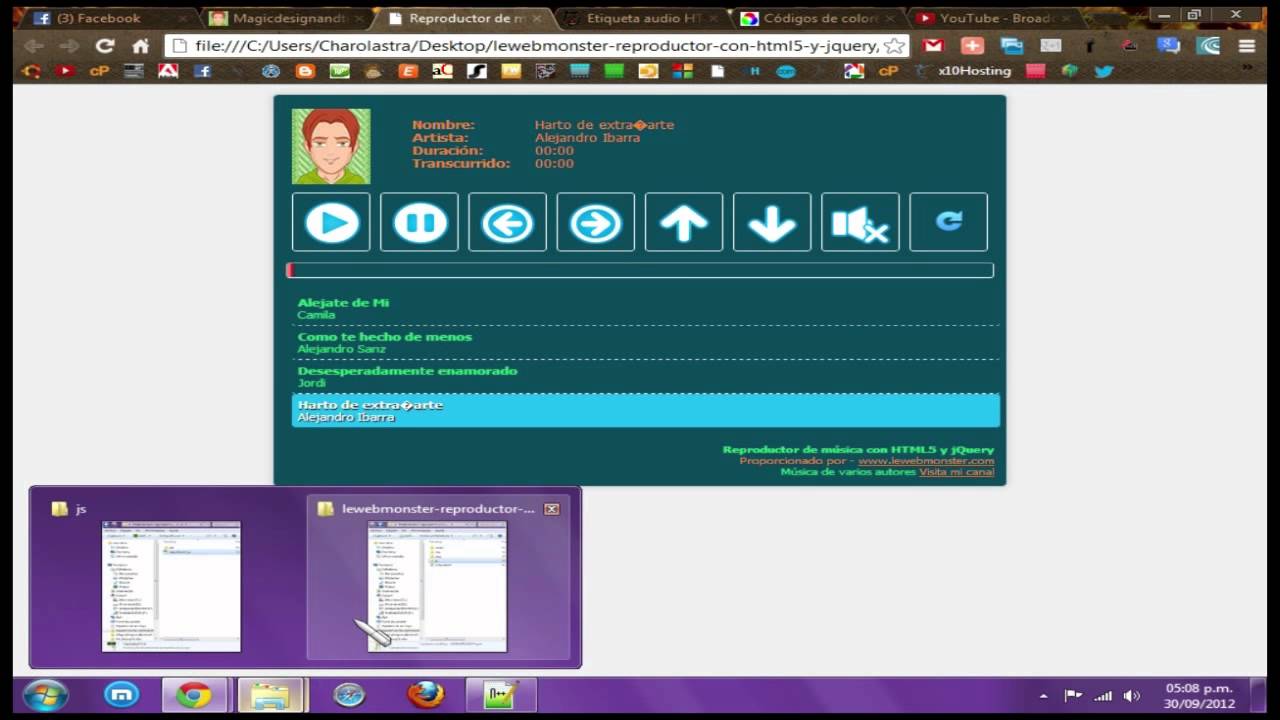Pause the song with the pause button
1280x720 pixels.
pos(419,222)
